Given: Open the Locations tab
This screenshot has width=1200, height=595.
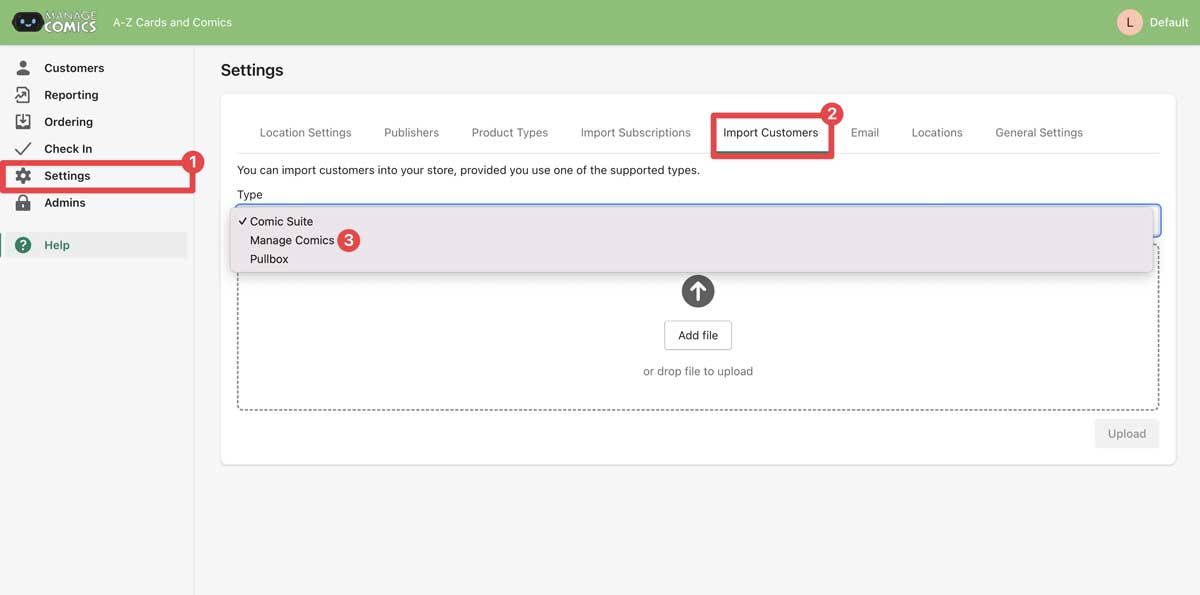Looking at the screenshot, I should click(x=937, y=132).
